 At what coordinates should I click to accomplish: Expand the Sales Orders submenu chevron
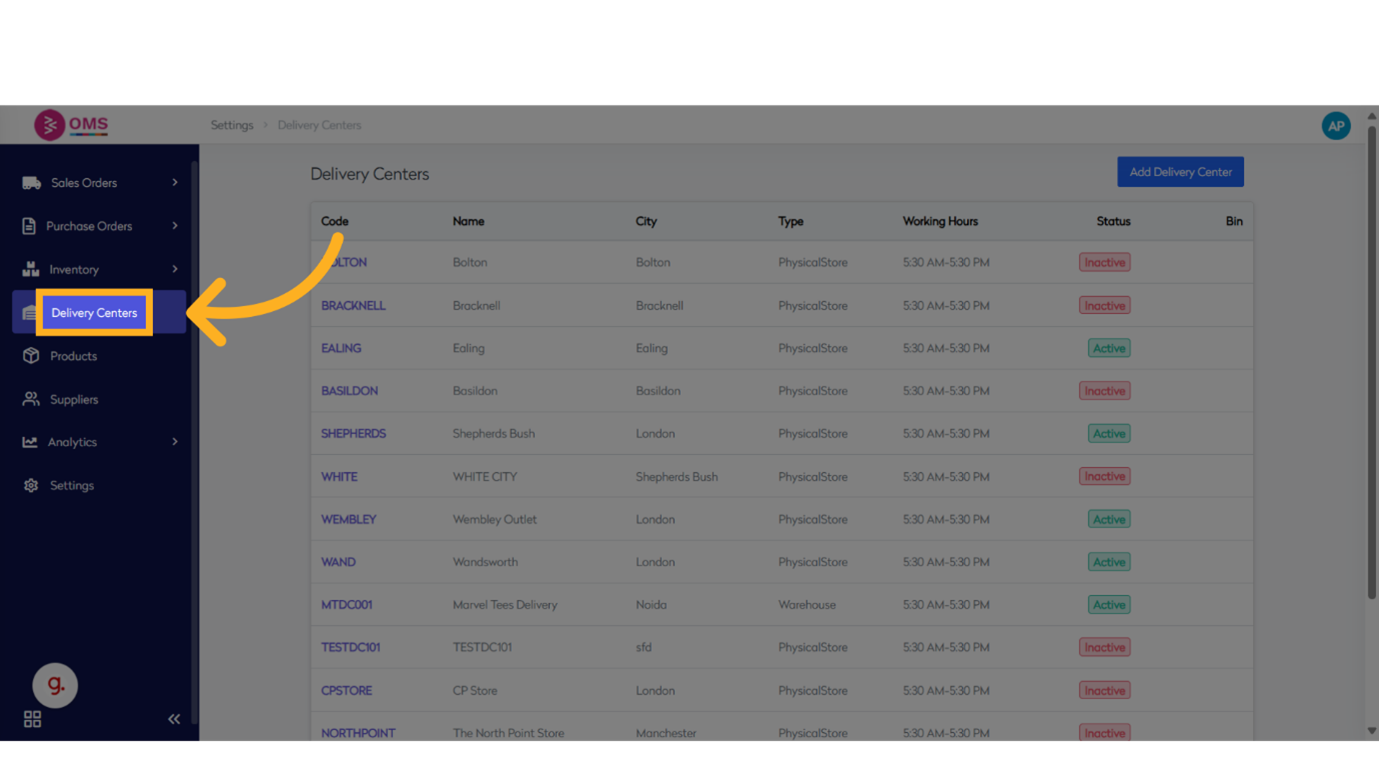(x=174, y=182)
